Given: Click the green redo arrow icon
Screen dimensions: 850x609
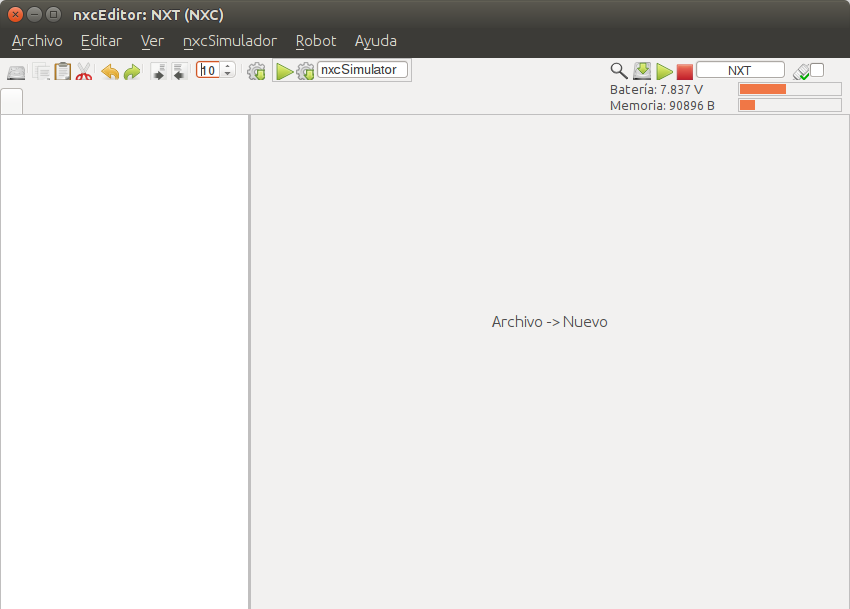Looking at the screenshot, I should click(132, 71).
